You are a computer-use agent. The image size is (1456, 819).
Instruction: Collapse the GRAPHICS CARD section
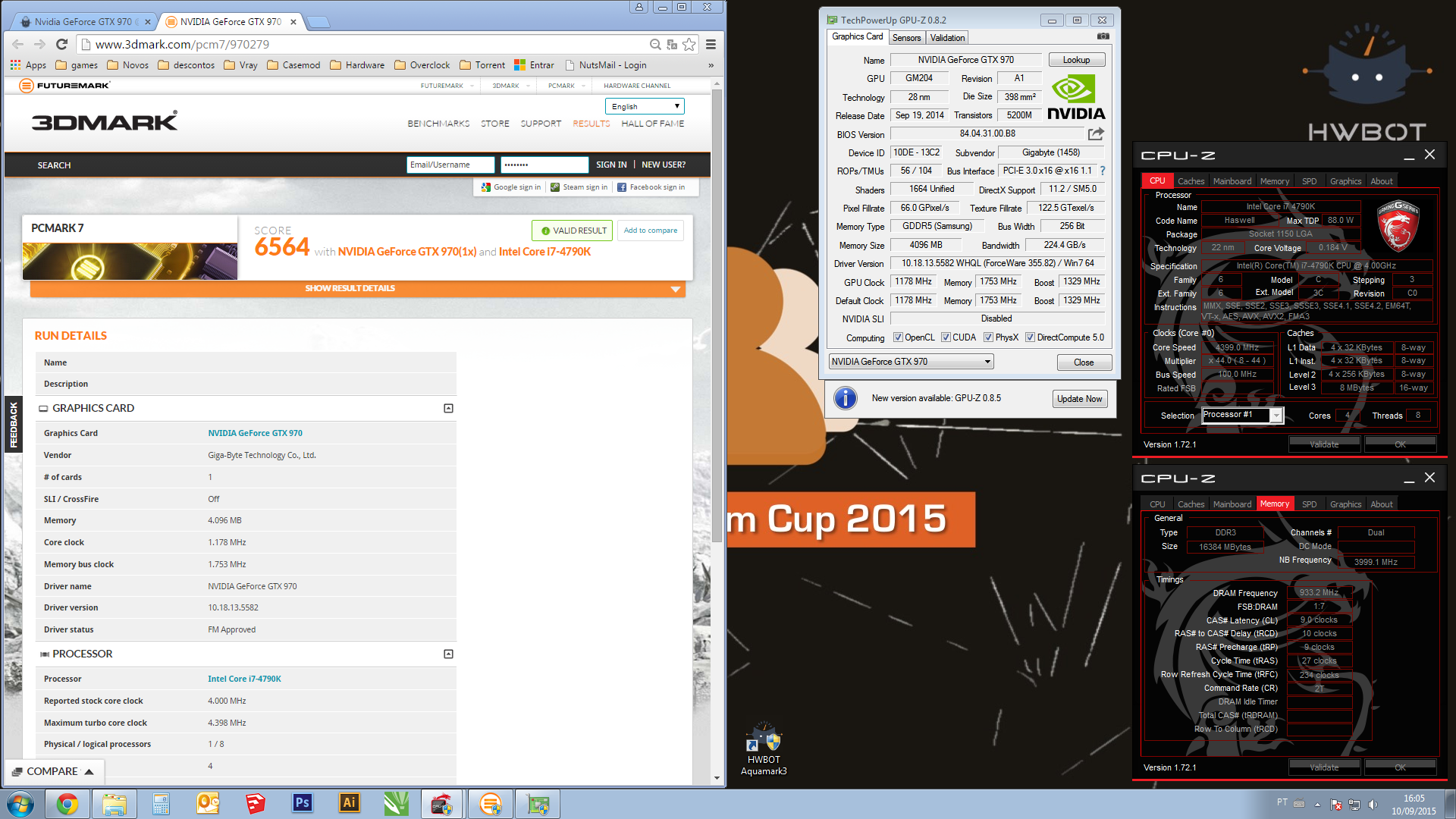pyautogui.click(x=448, y=408)
